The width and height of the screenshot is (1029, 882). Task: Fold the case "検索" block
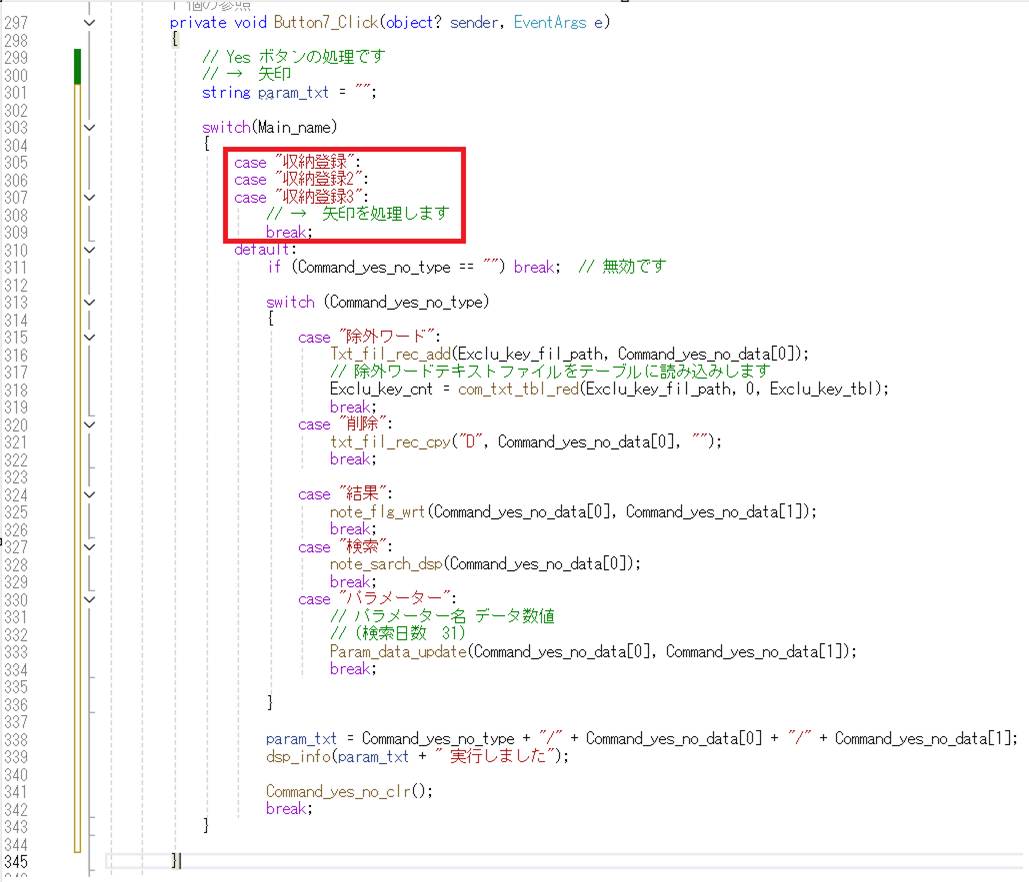[90, 547]
